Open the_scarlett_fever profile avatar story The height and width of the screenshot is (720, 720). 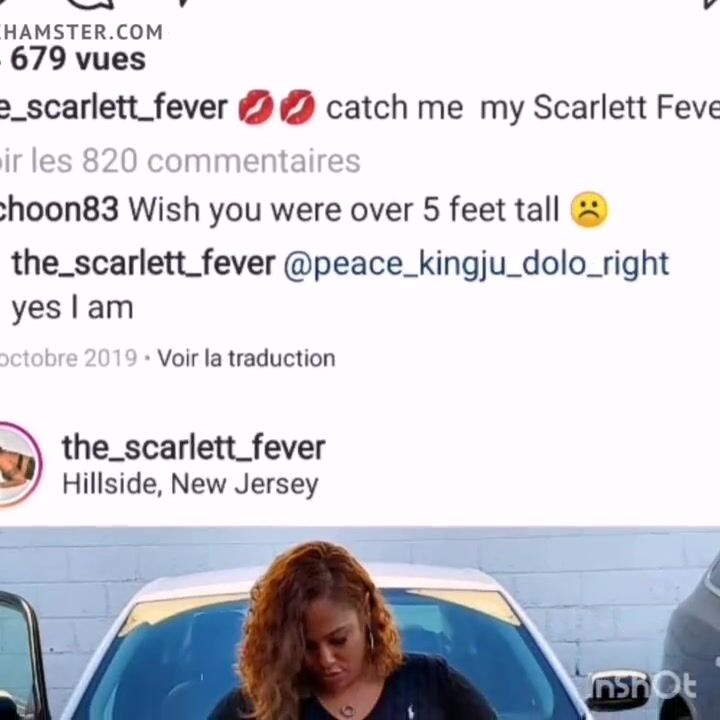[18, 464]
